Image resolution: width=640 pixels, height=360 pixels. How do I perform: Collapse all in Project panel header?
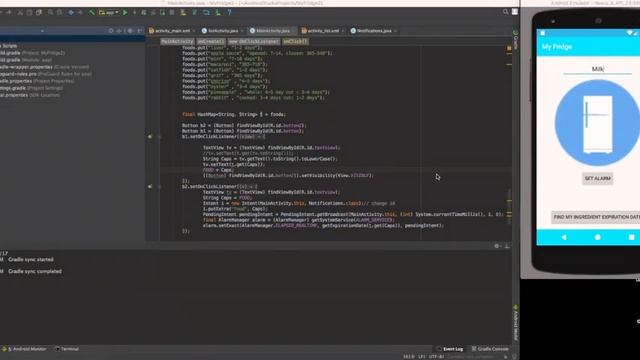(x=119, y=31)
